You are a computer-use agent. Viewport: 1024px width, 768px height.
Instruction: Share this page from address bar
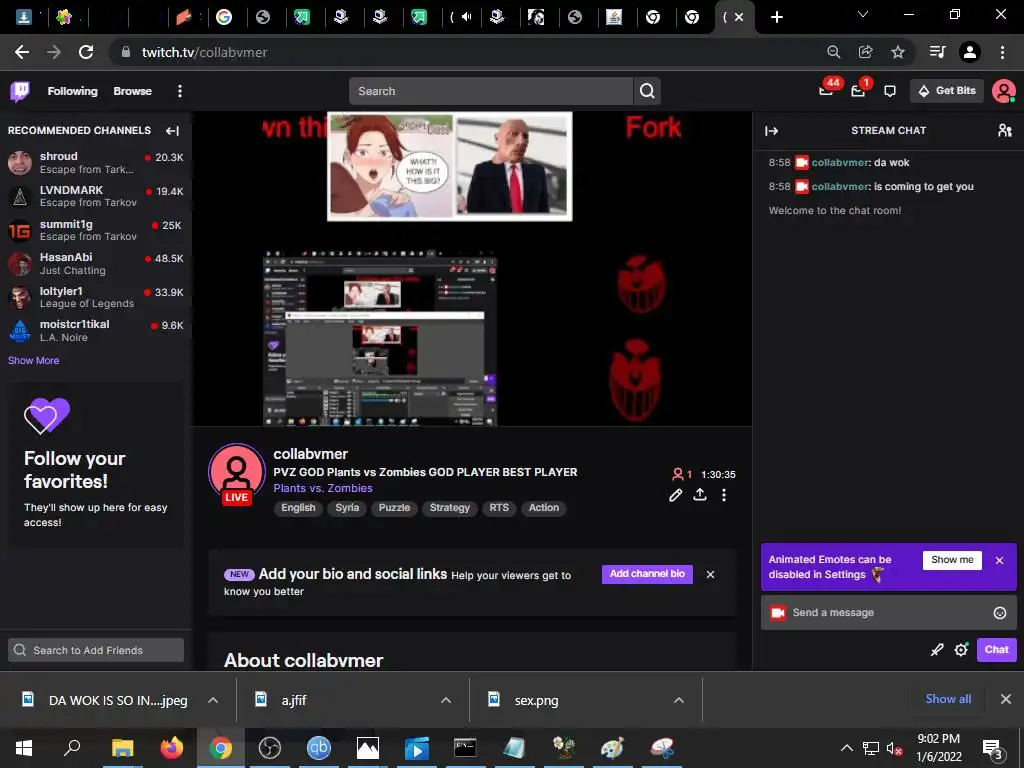coord(866,52)
